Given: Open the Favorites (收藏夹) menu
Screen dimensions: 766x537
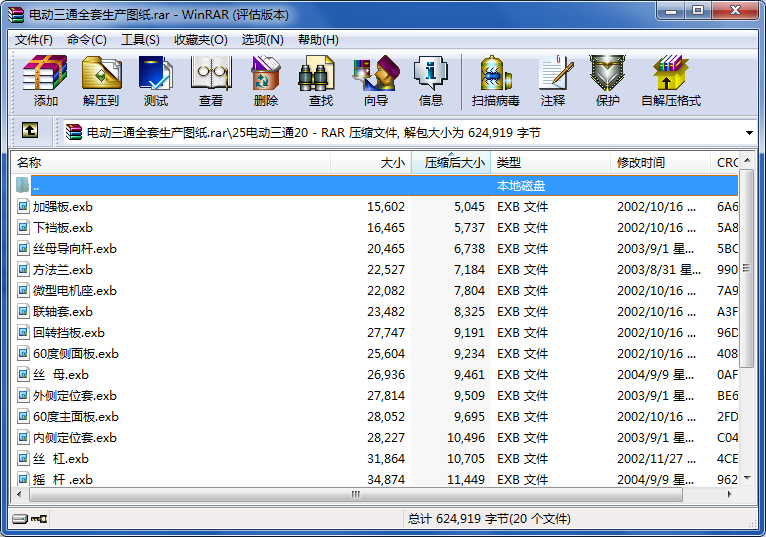Looking at the screenshot, I should (x=201, y=40).
